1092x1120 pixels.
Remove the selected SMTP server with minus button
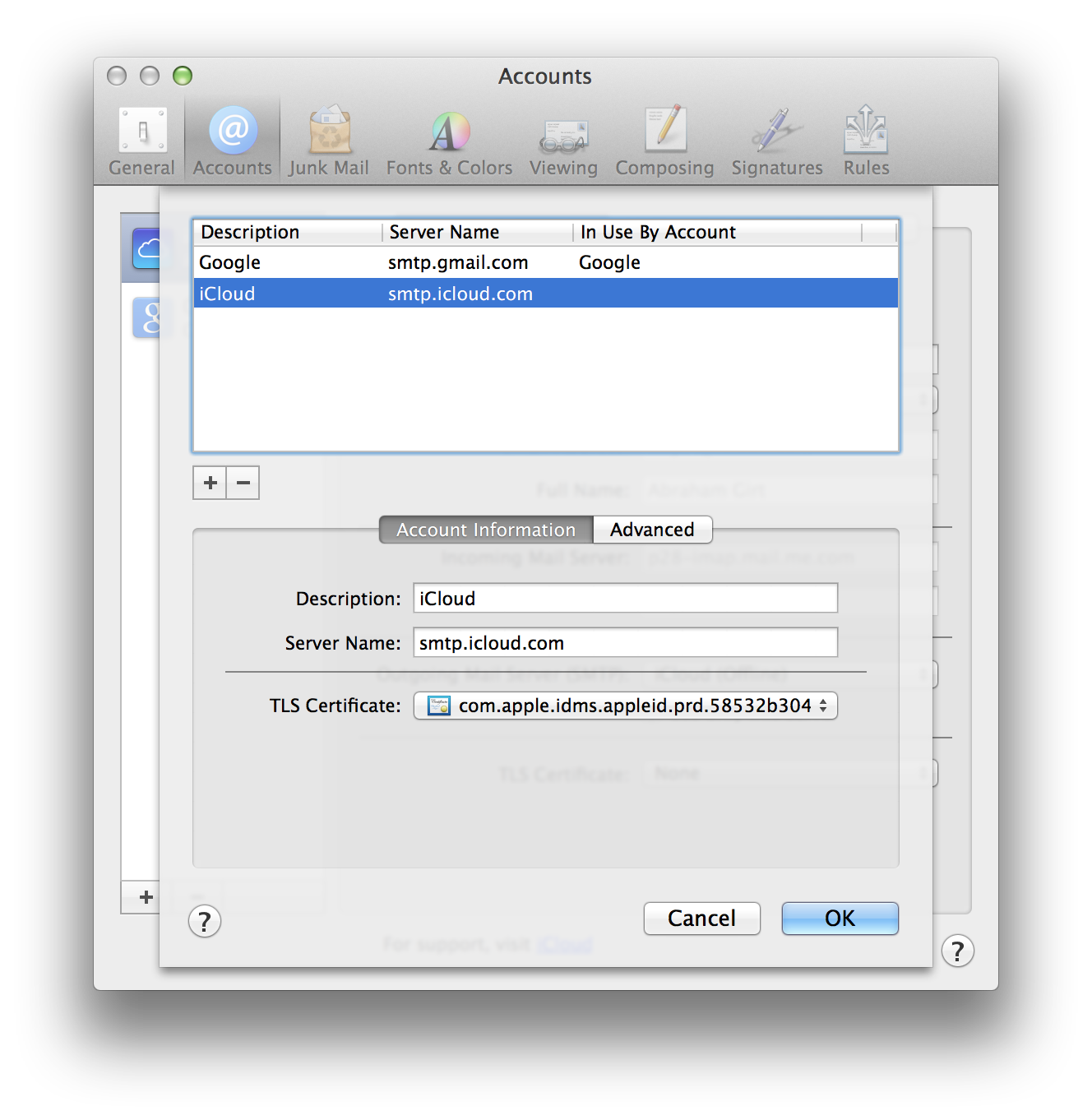pyautogui.click(x=243, y=483)
